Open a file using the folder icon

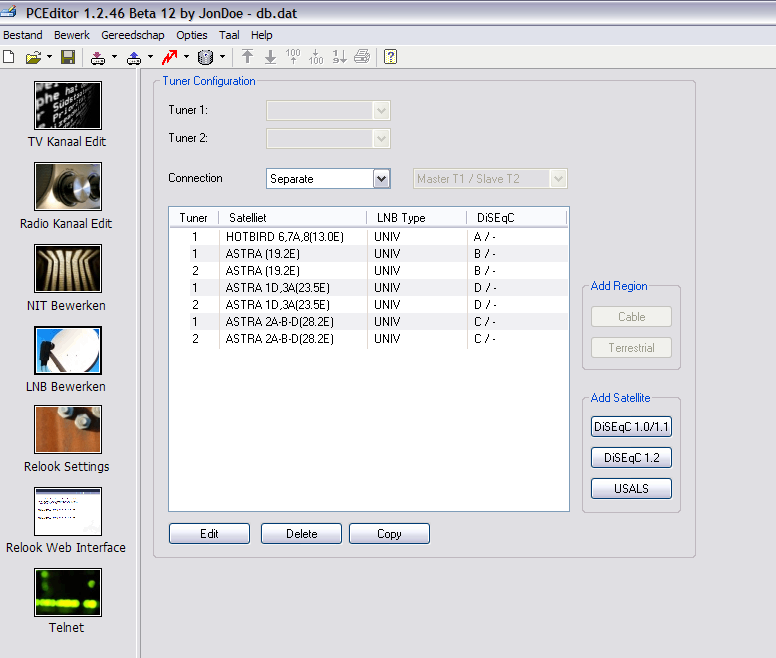(33, 57)
